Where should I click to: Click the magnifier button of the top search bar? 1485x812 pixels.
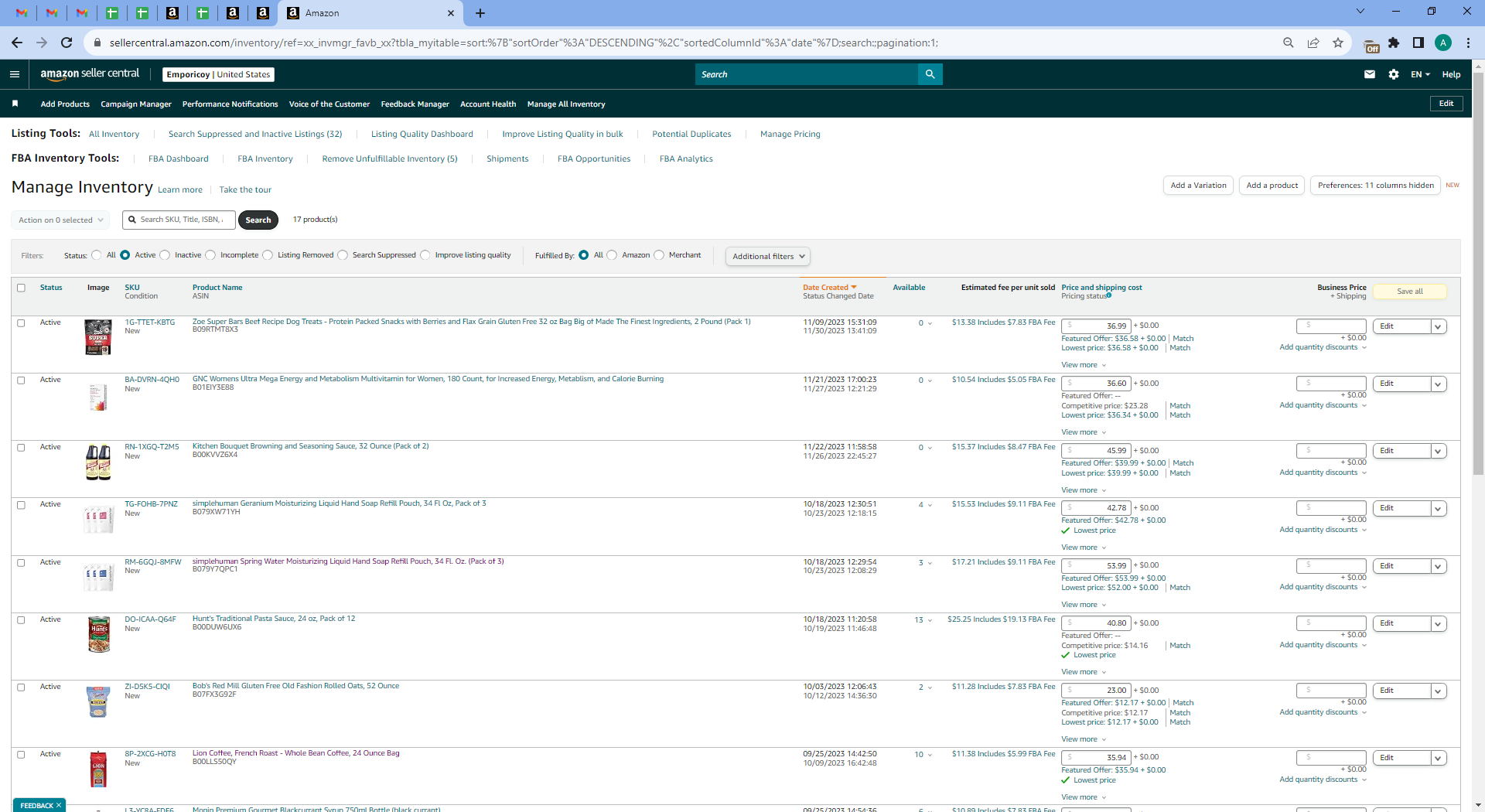coord(930,74)
